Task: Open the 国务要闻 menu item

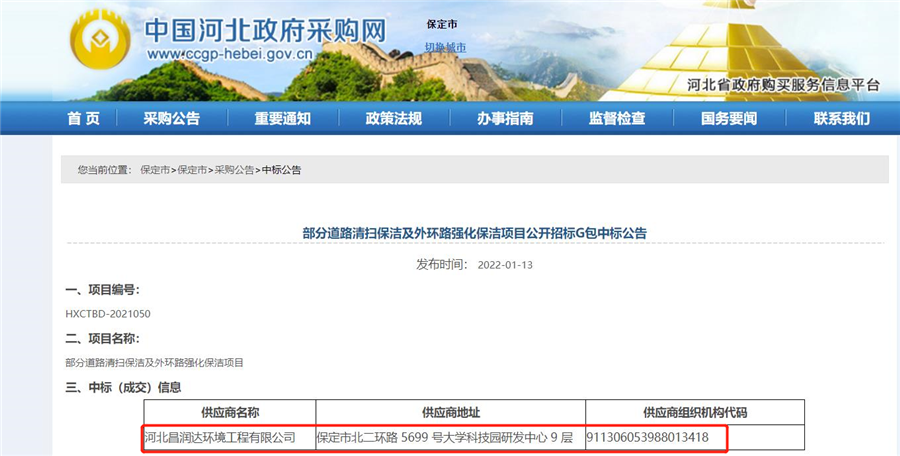Action: point(729,118)
